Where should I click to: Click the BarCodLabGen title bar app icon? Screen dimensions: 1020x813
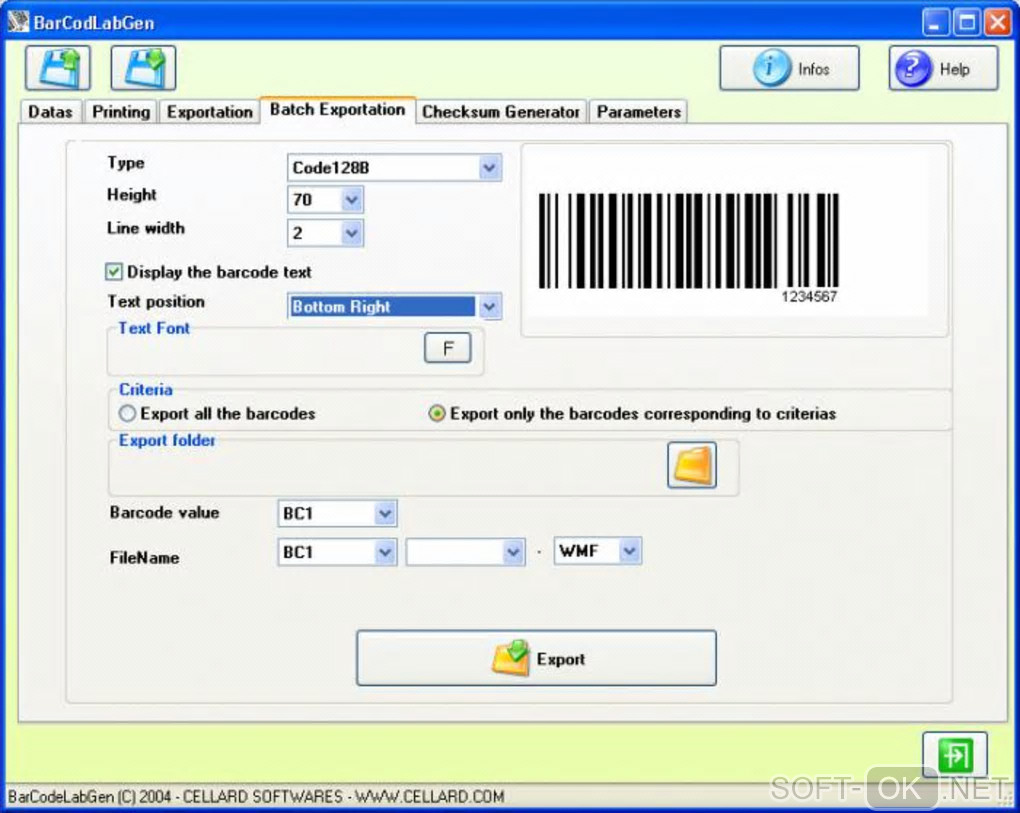coord(18,21)
